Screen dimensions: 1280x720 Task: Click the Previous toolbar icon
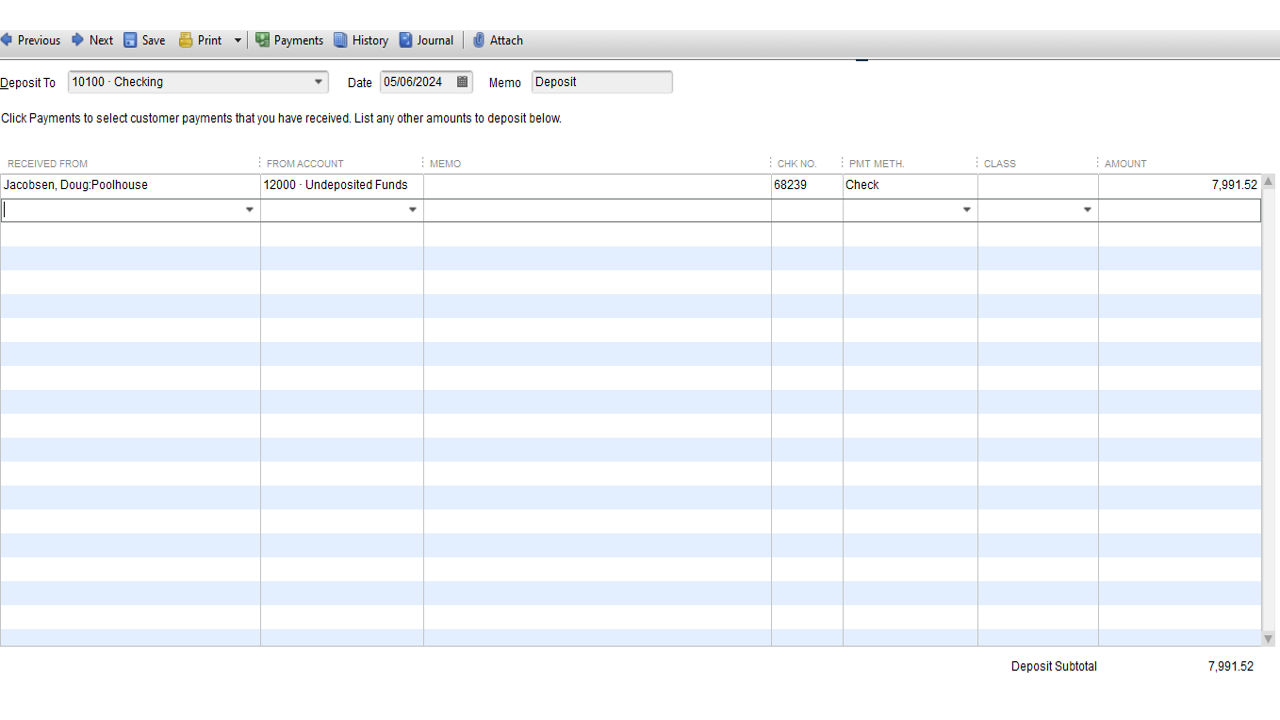(9, 40)
